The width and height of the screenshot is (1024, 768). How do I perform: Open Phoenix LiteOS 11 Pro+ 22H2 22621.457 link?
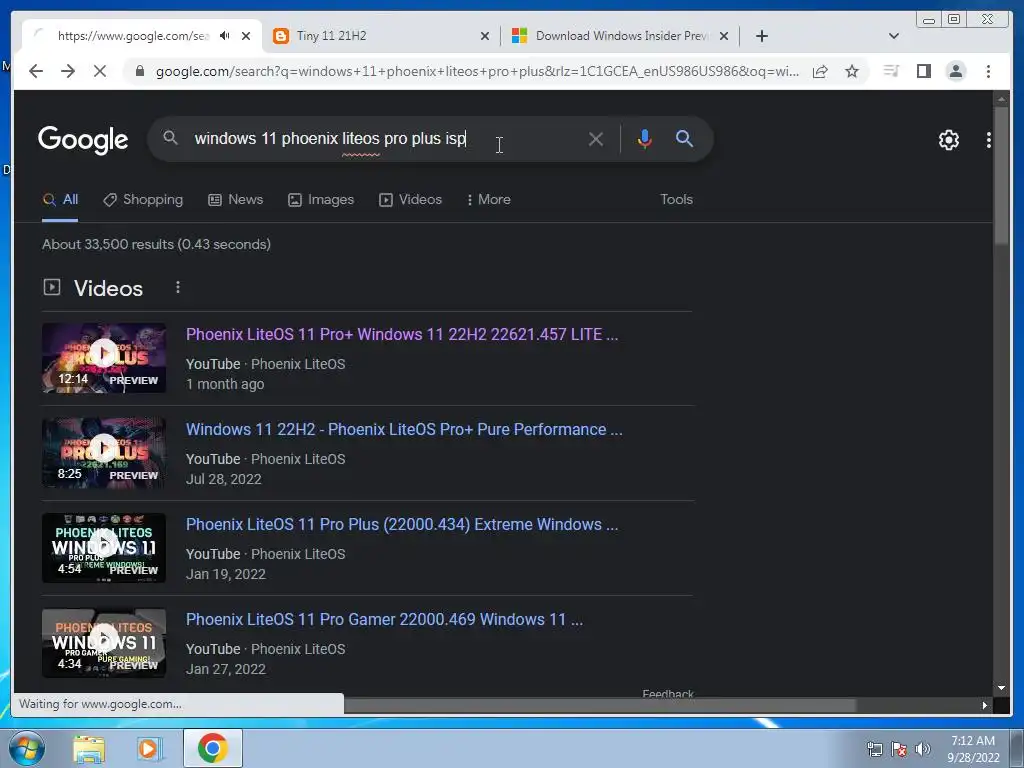coord(402,334)
